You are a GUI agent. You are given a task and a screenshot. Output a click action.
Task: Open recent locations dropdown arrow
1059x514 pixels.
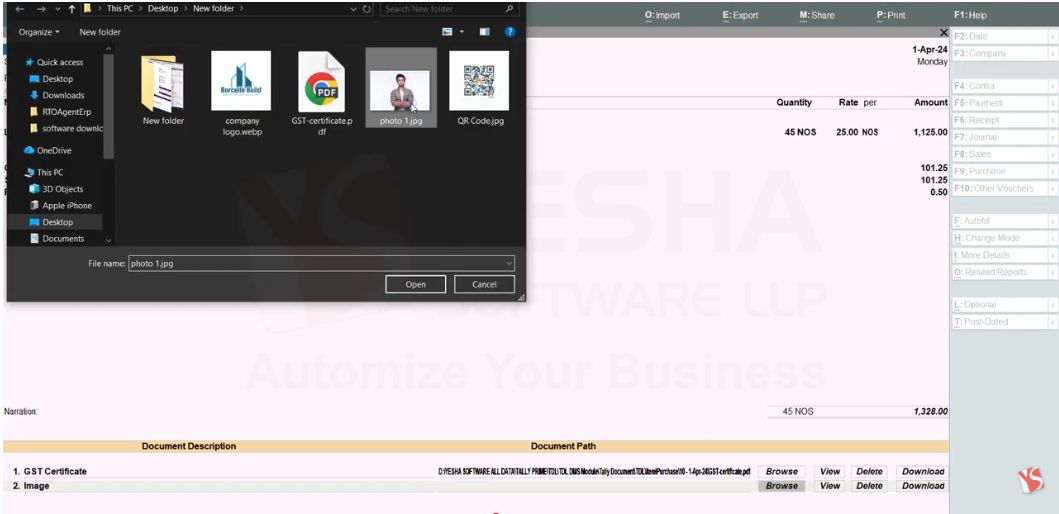coord(57,9)
